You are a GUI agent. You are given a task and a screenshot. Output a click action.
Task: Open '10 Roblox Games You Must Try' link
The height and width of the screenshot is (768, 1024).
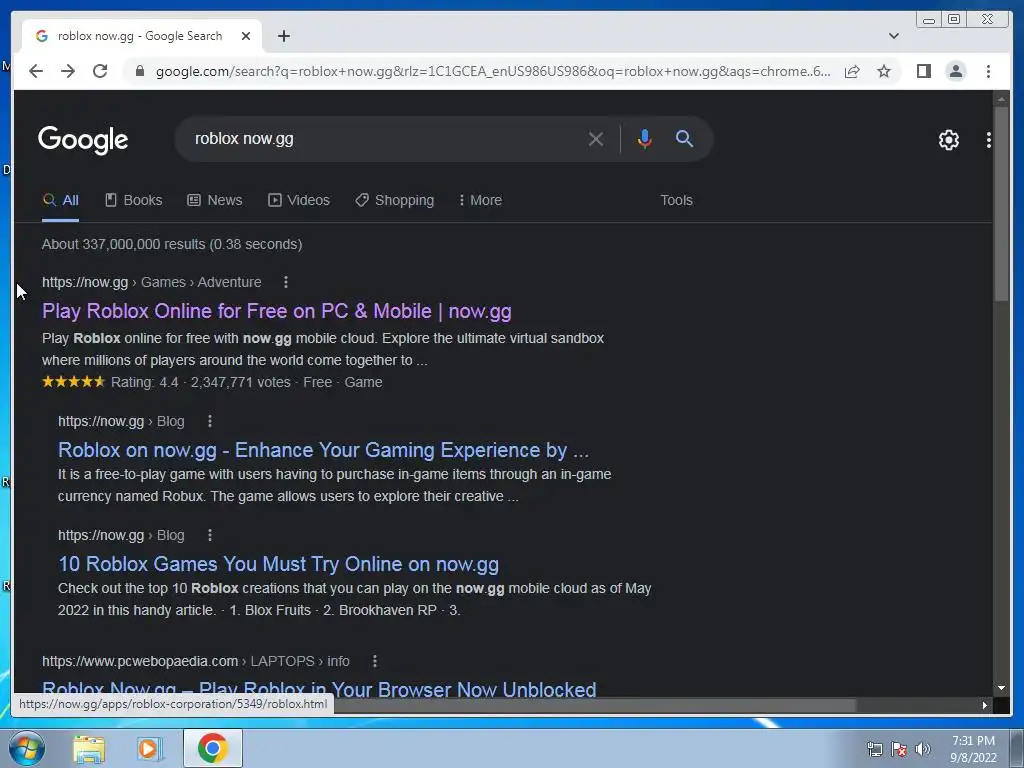click(278, 564)
